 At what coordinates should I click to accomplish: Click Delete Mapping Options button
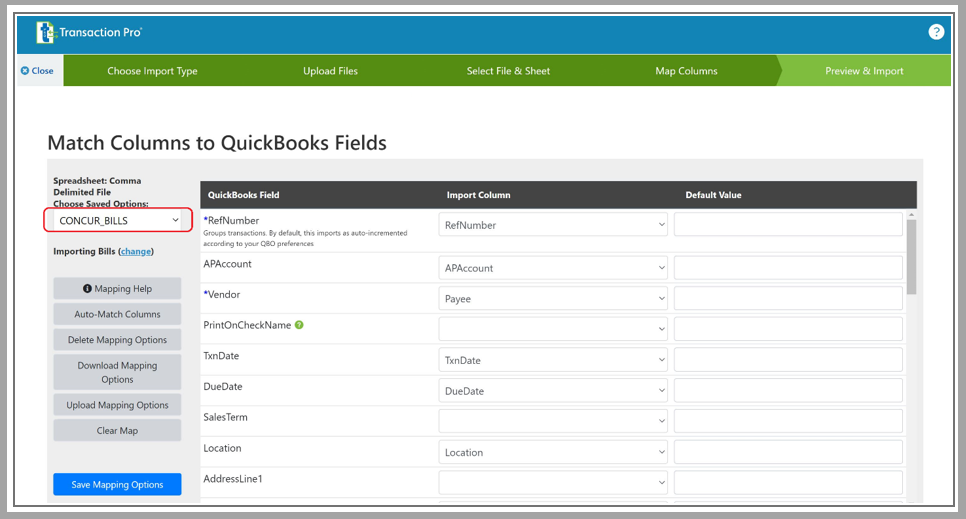117,340
